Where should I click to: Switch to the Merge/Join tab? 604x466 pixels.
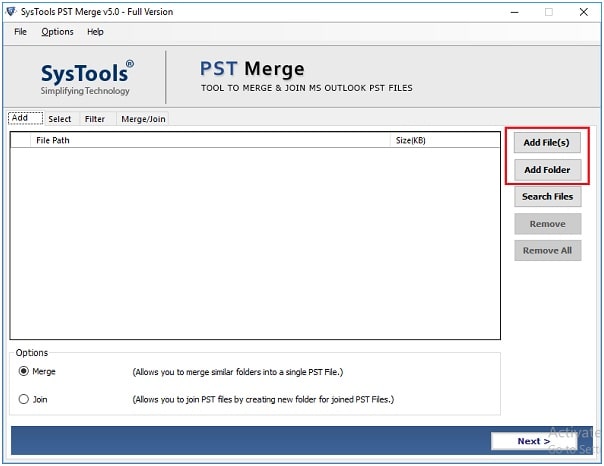pyautogui.click(x=143, y=119)
